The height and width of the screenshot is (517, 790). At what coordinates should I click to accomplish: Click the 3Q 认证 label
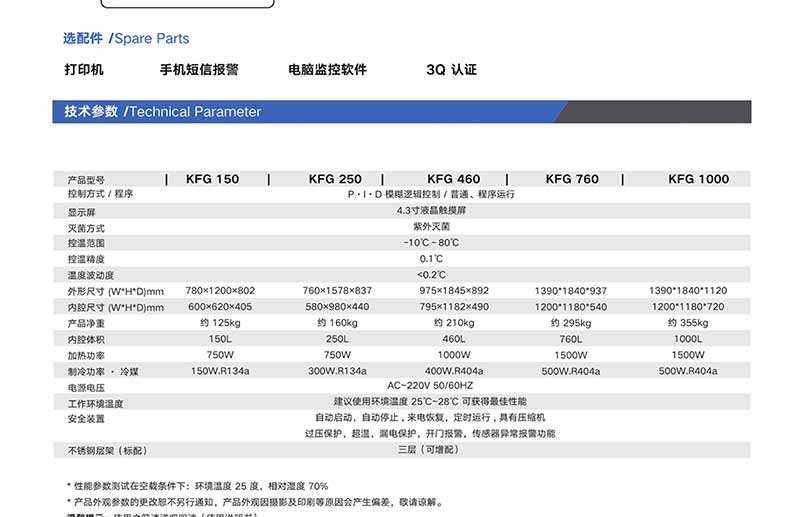[x=451, y=70]
